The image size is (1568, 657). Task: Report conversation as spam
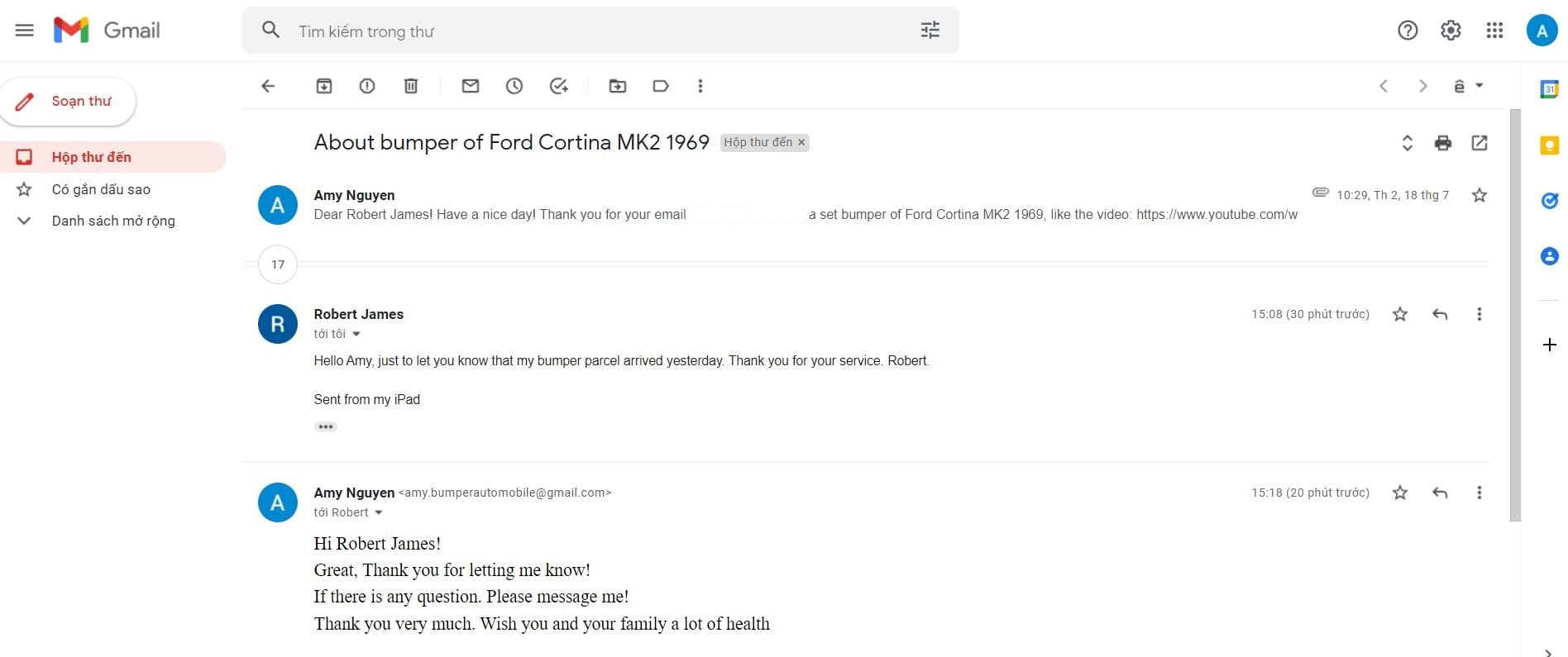click(x=367, y=86)
